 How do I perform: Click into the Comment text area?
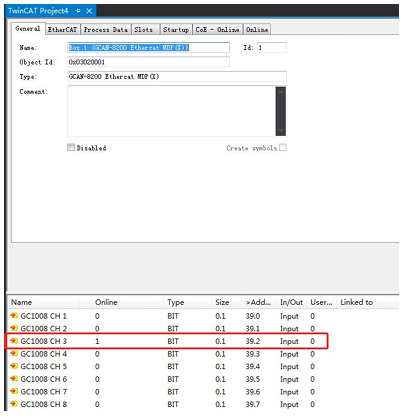click(x=172, y=111)
